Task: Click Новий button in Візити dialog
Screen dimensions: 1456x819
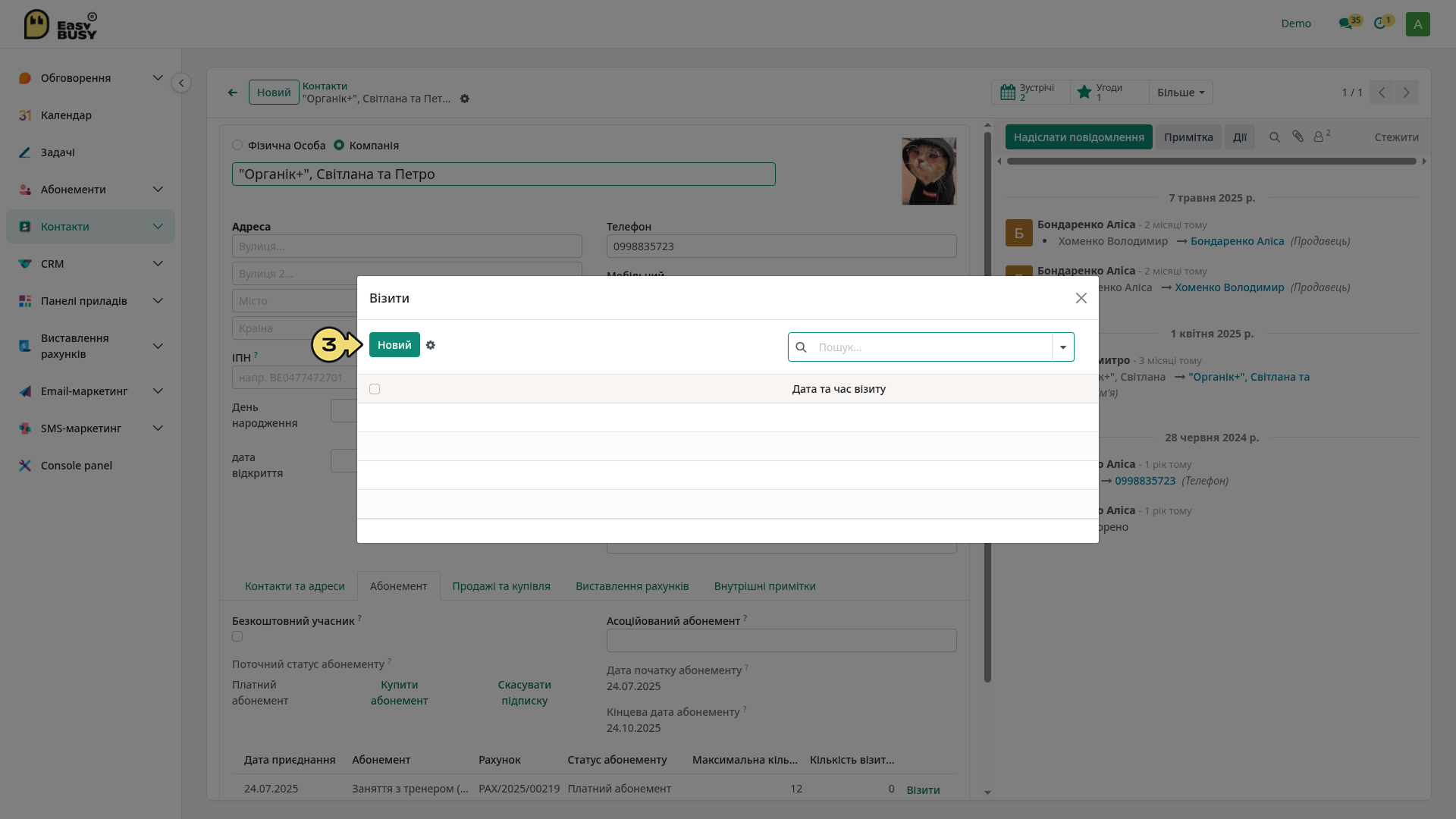Action: (394, 345)
